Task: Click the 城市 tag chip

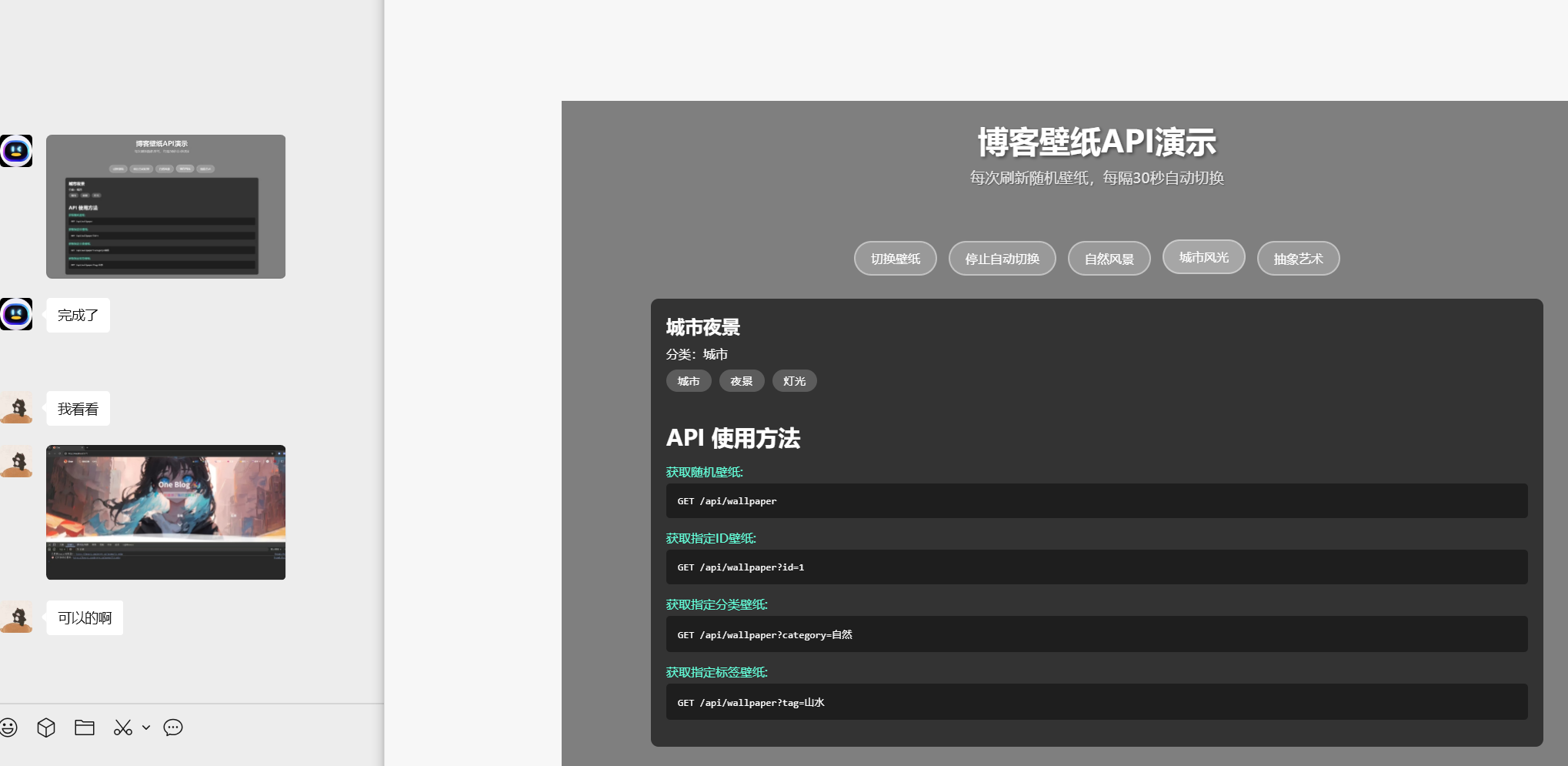Action: pos(689,381)
